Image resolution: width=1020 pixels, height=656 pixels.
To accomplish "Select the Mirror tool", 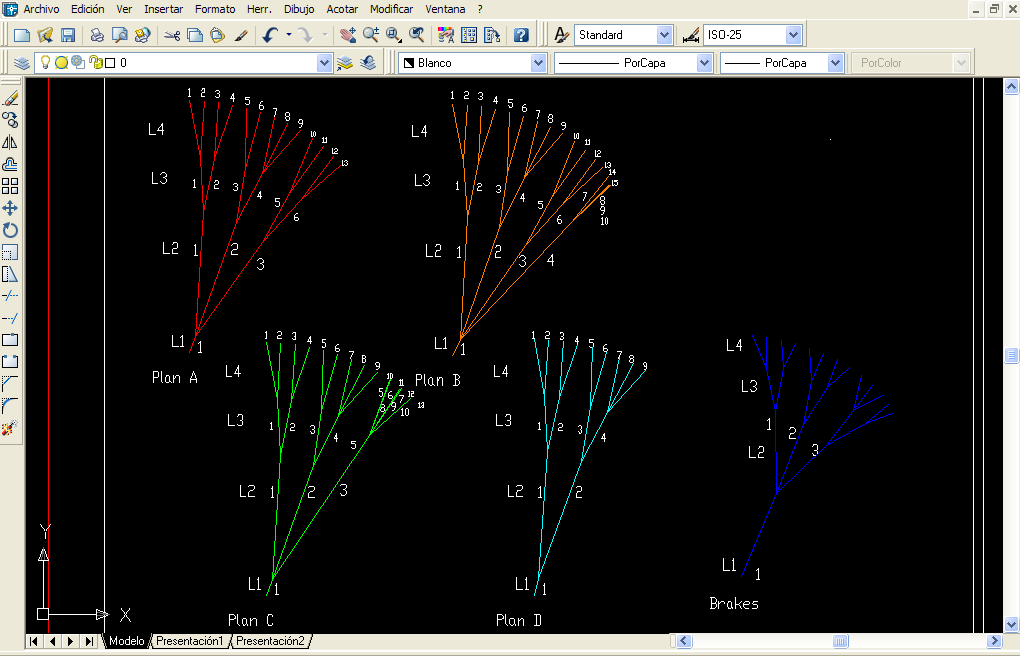I will coord(10,142).
